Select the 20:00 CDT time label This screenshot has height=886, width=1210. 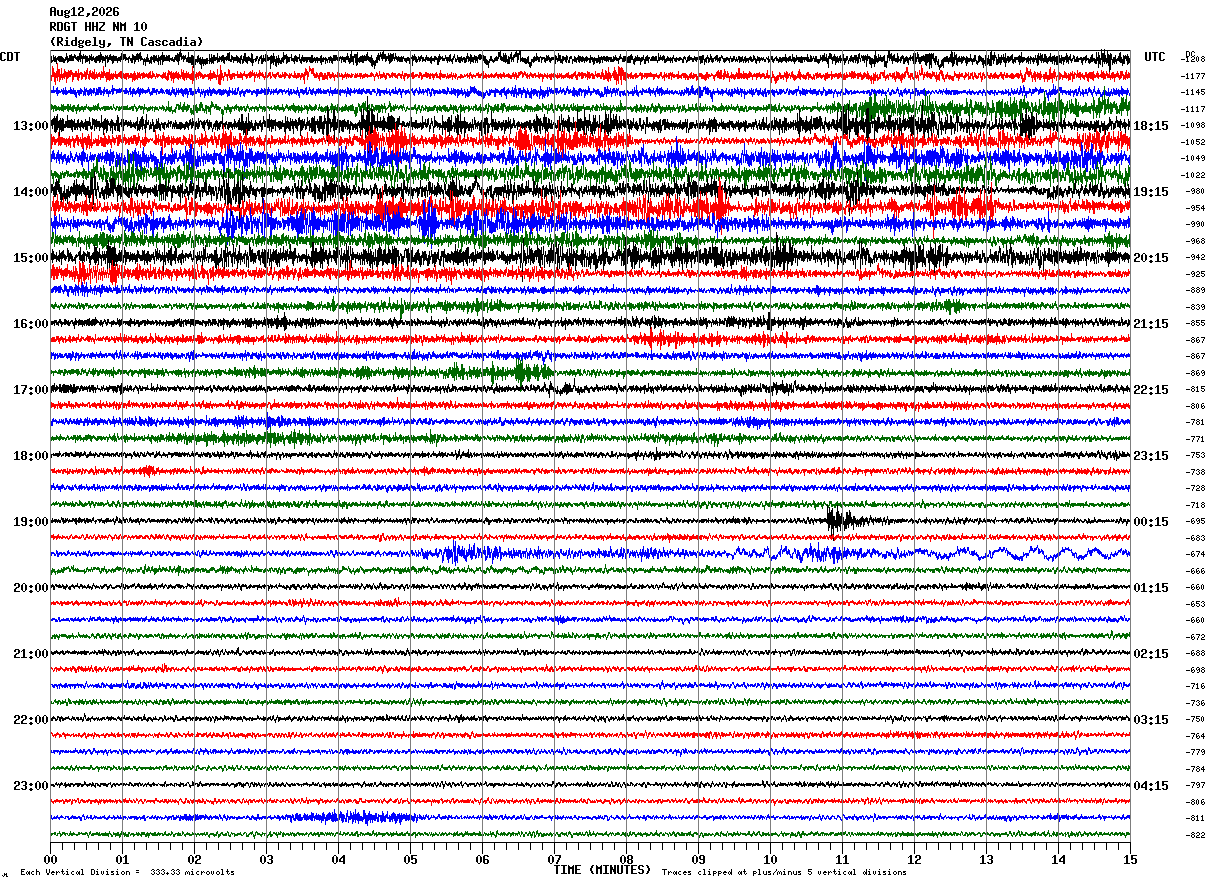pyautogui.click(x=31, y=588)
